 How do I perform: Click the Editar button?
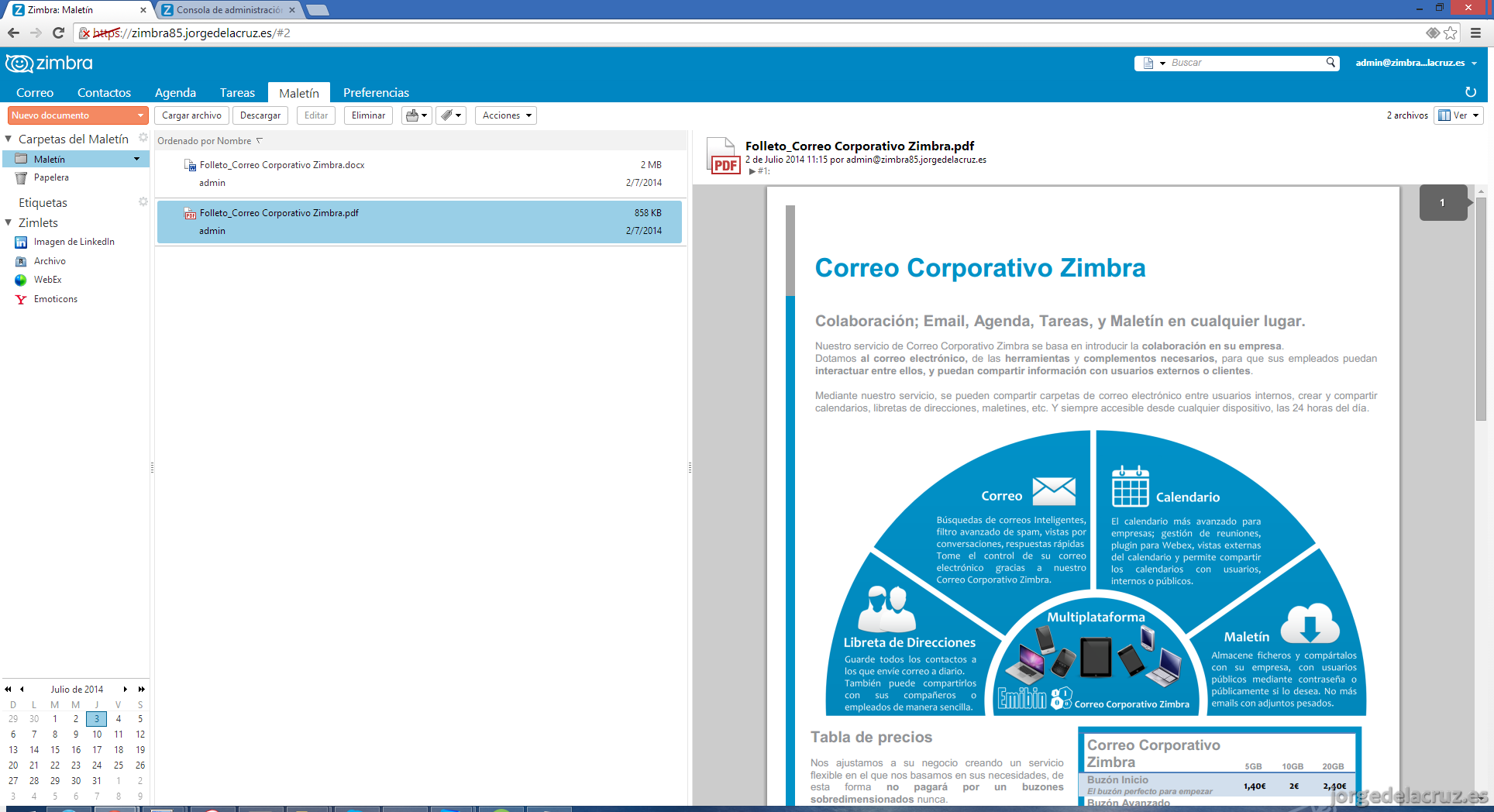316,115
